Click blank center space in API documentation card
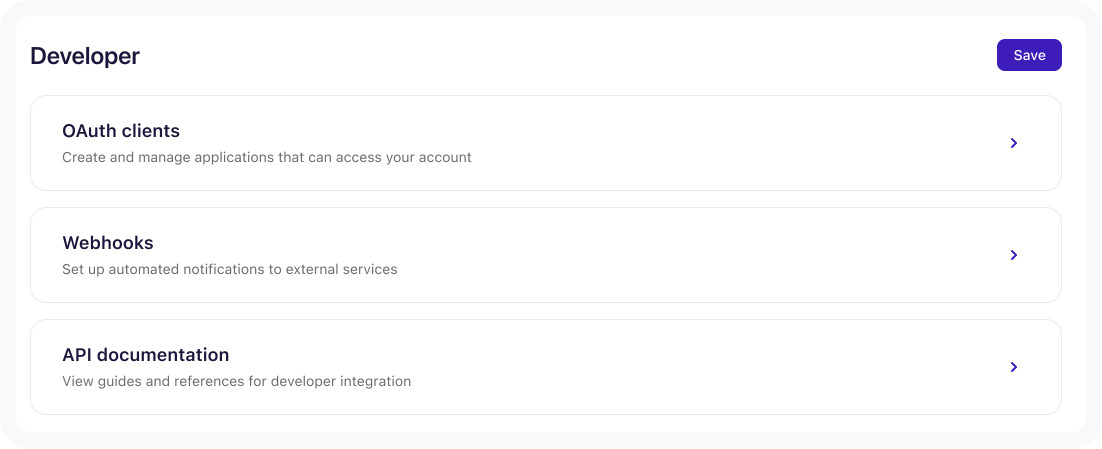The width and height of the screenshot is (1102, 449). [700, 367]
